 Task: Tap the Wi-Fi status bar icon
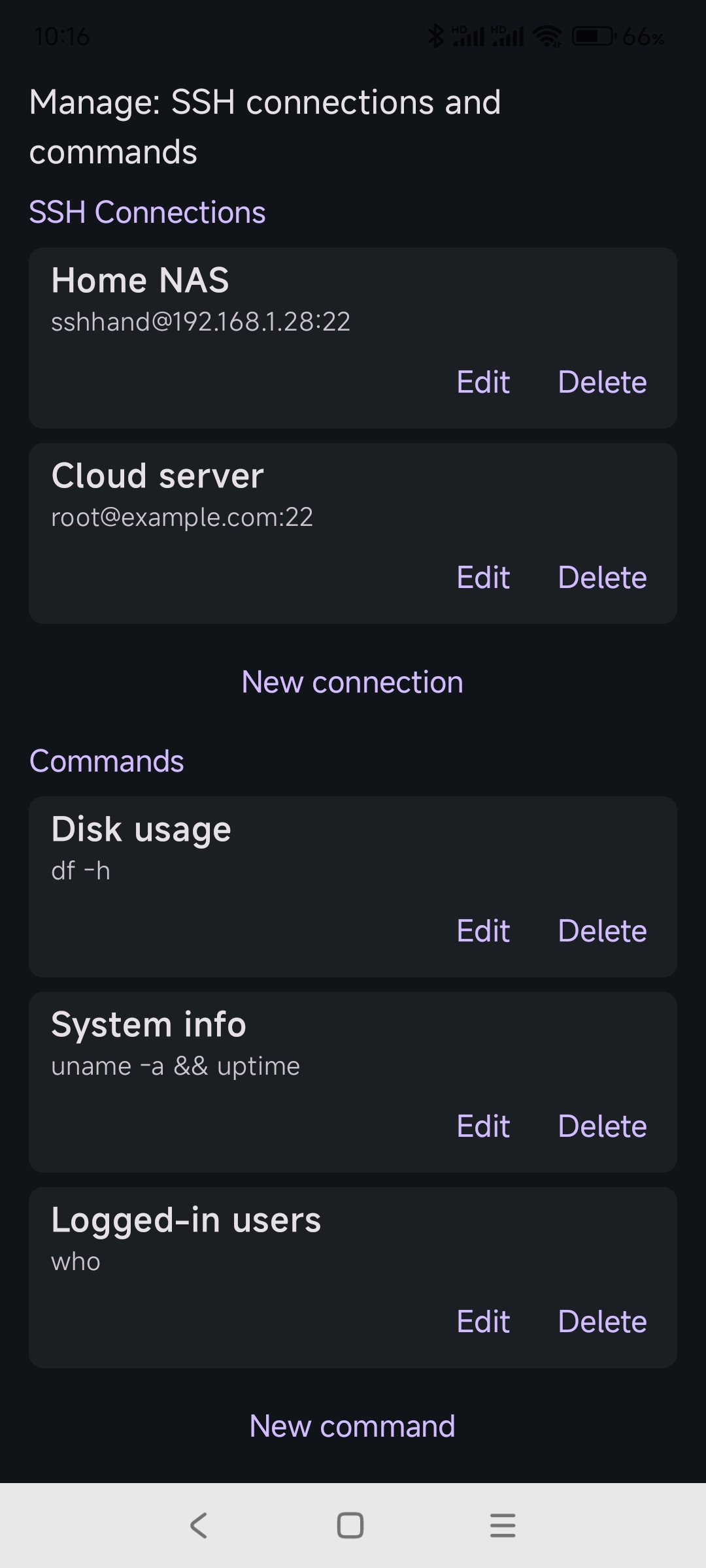coord(548,37)
